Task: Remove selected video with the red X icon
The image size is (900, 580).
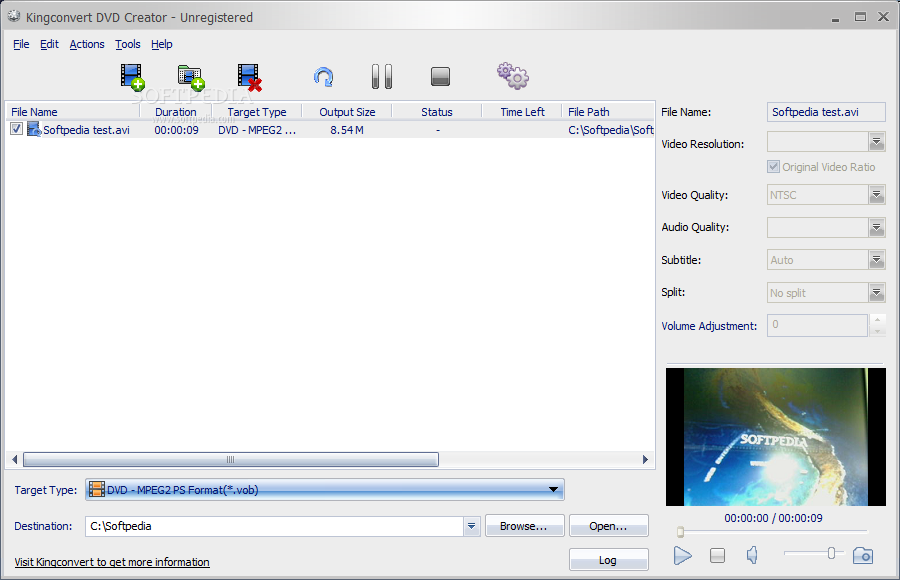Action: click(250, 77)
